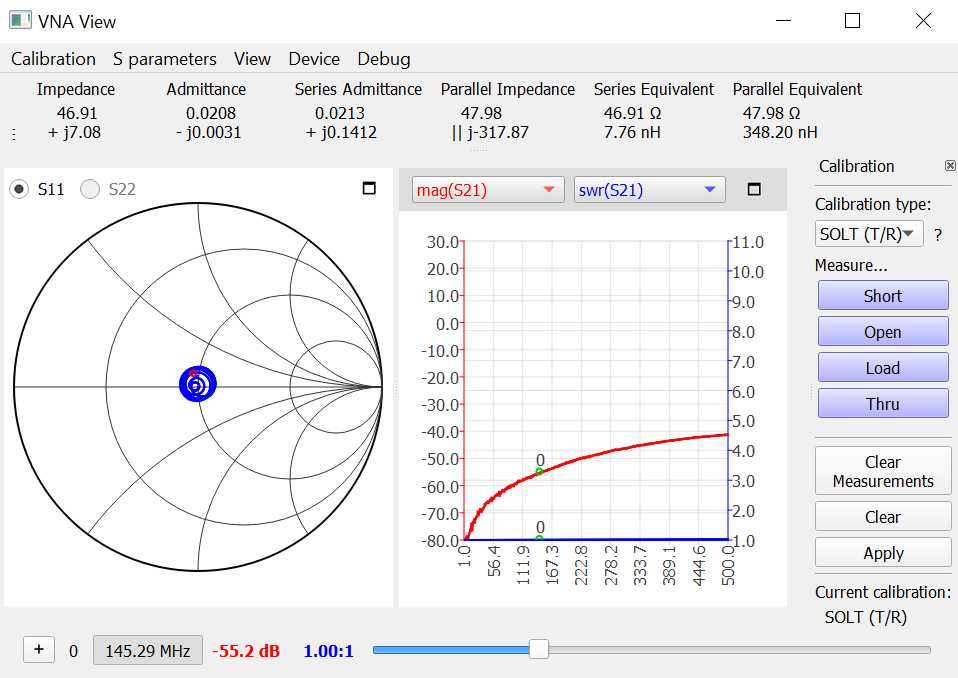Close the VNA View window
958x678 pixels.
[923, 20]
